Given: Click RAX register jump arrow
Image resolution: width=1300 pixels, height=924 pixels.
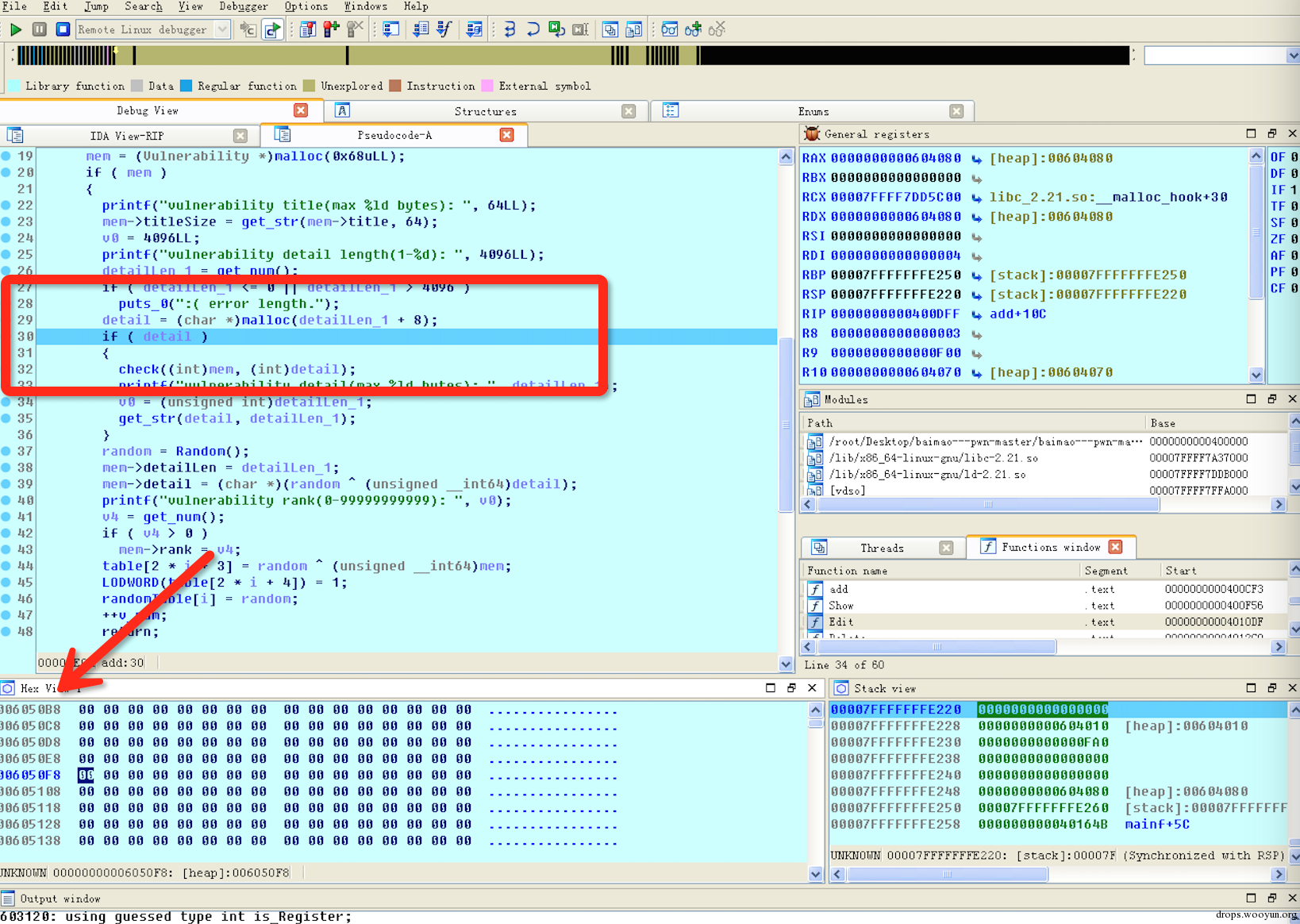Looking at the screenshot, I should tap(976, 159).
